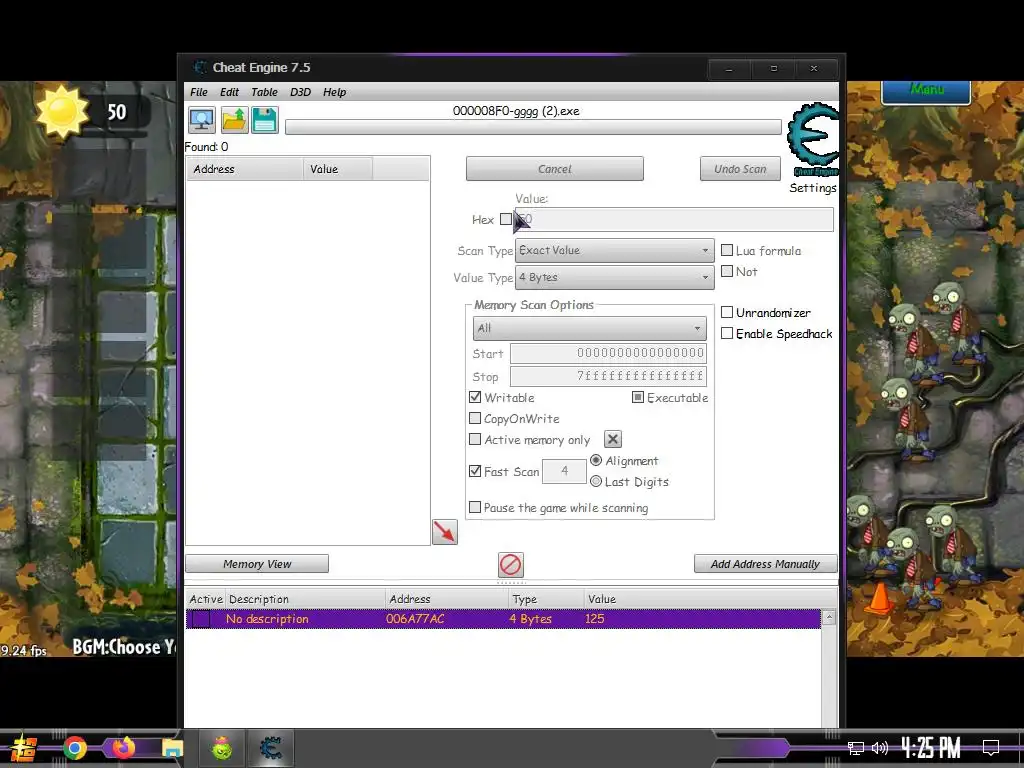
Task: Open the Scan Type dropdown
Action: (x=614, y=250)
